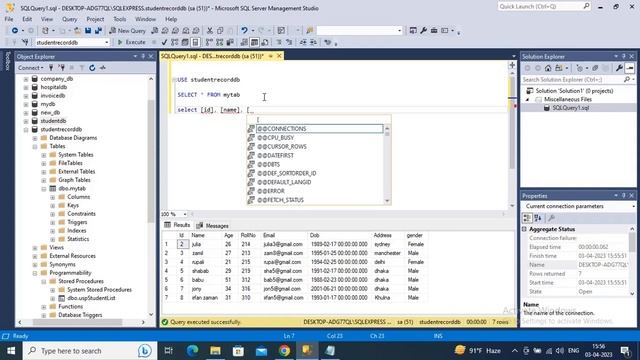Image resolution: width=640 pixels, height=360 pixels.
Task: Click the Alphabetical sort icon in Properties
Action: pos(538,218)
